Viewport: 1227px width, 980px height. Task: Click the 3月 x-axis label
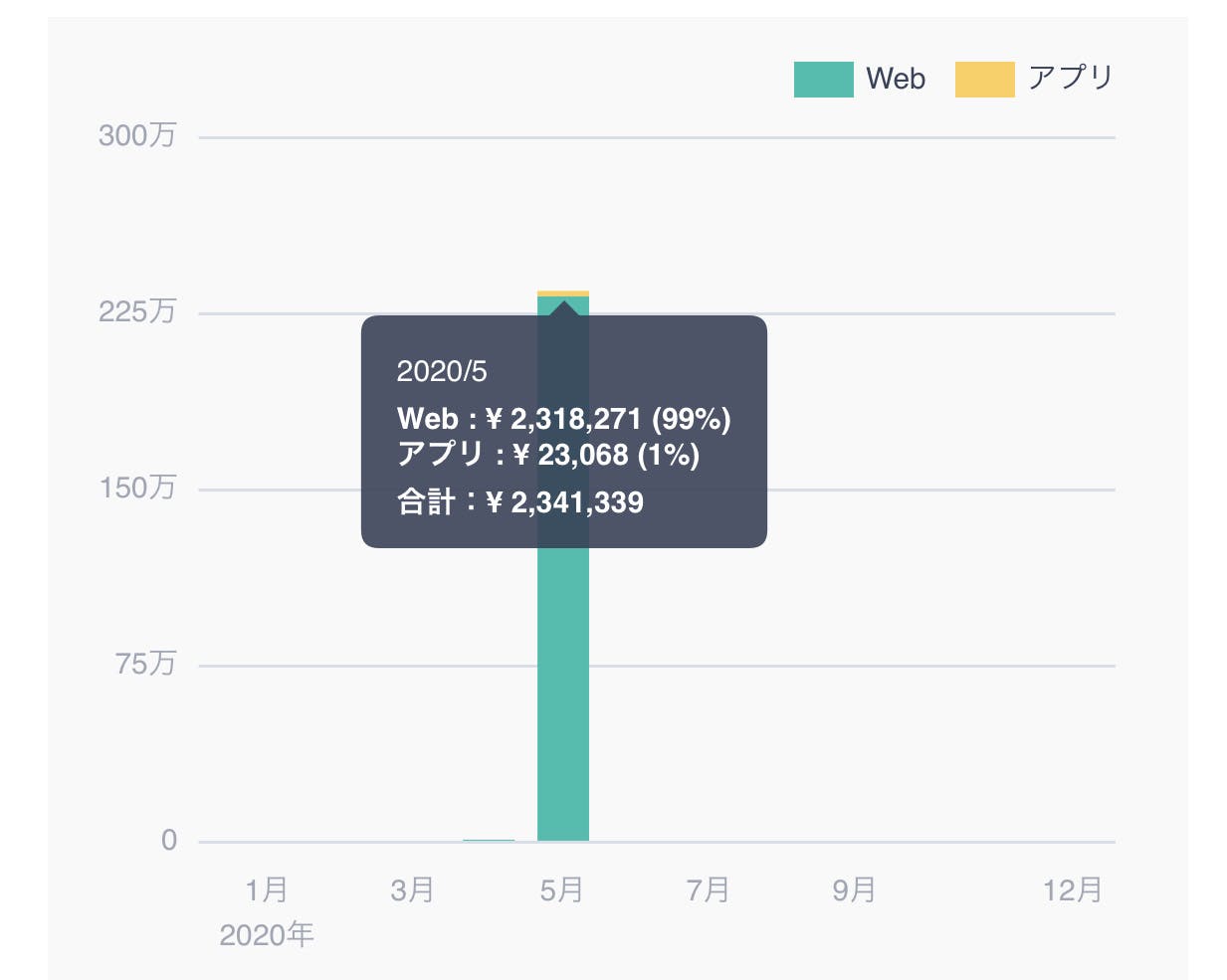412,889
